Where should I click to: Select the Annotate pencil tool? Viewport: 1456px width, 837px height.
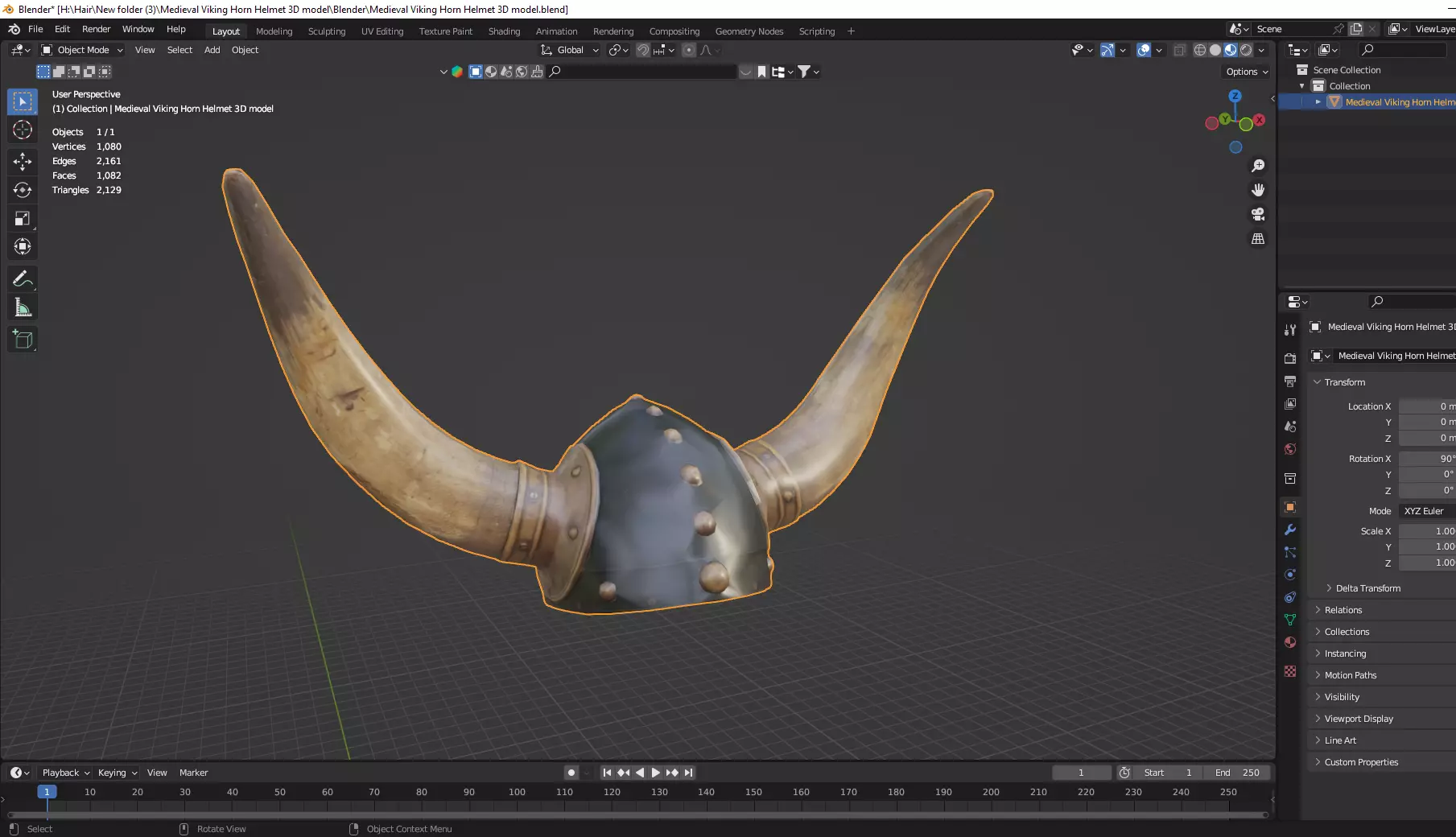(x=23, y=278)
